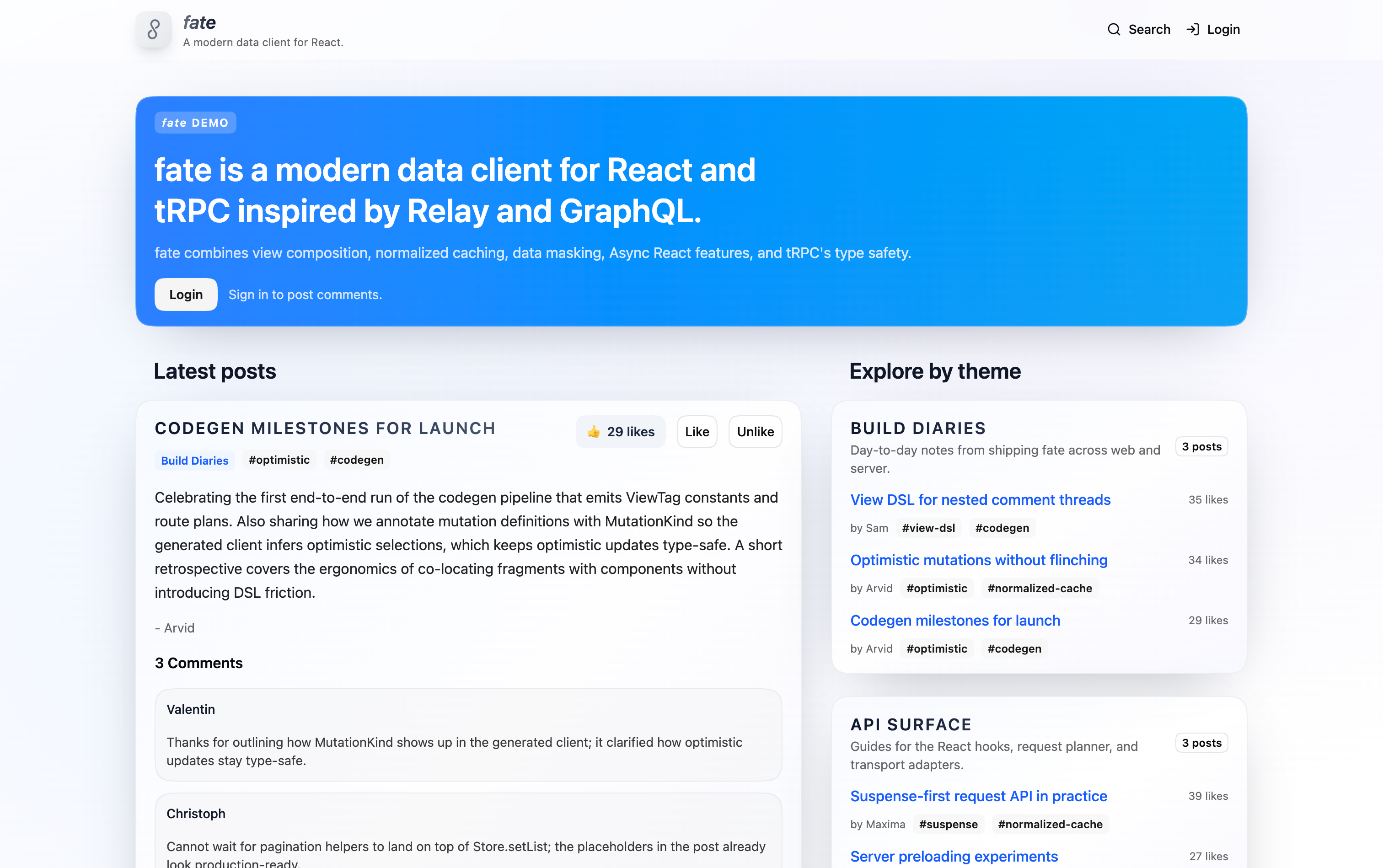1383x868 pixels.
Task: Select the Build Diaries category tag
Action: point(195,461)
